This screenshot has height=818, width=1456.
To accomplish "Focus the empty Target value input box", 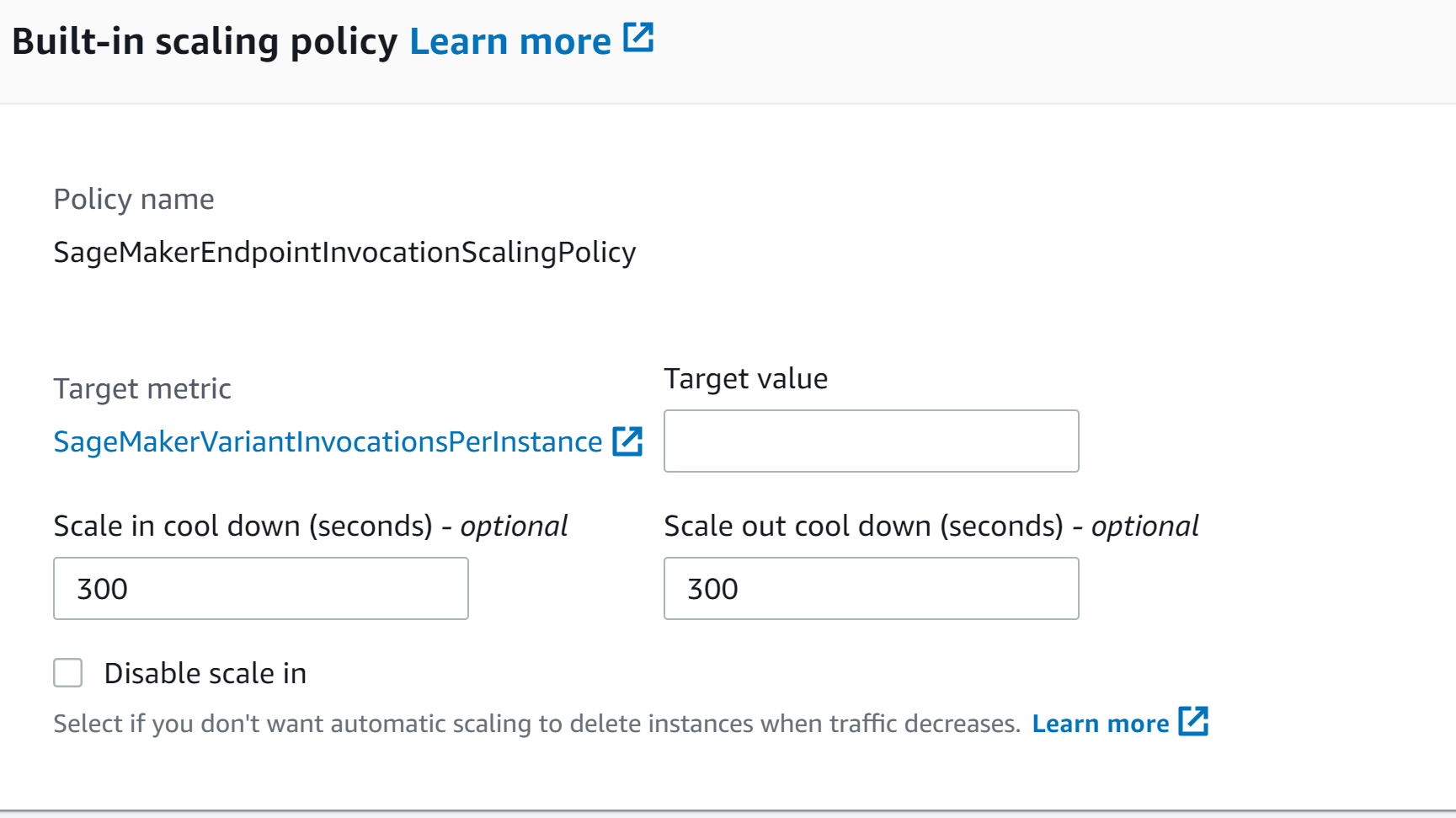I will (x=870, y=441).
